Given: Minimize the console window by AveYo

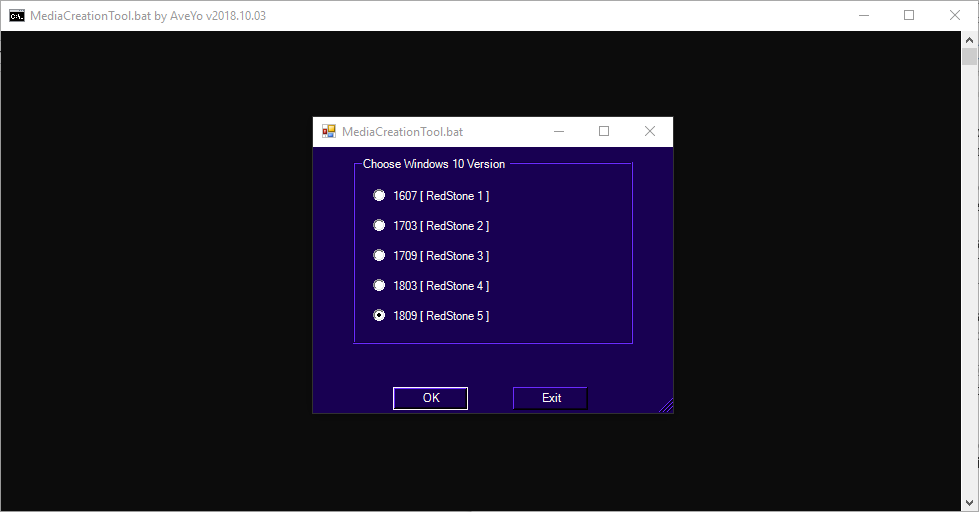Looking at the screenshot, I should pos(864,16).
